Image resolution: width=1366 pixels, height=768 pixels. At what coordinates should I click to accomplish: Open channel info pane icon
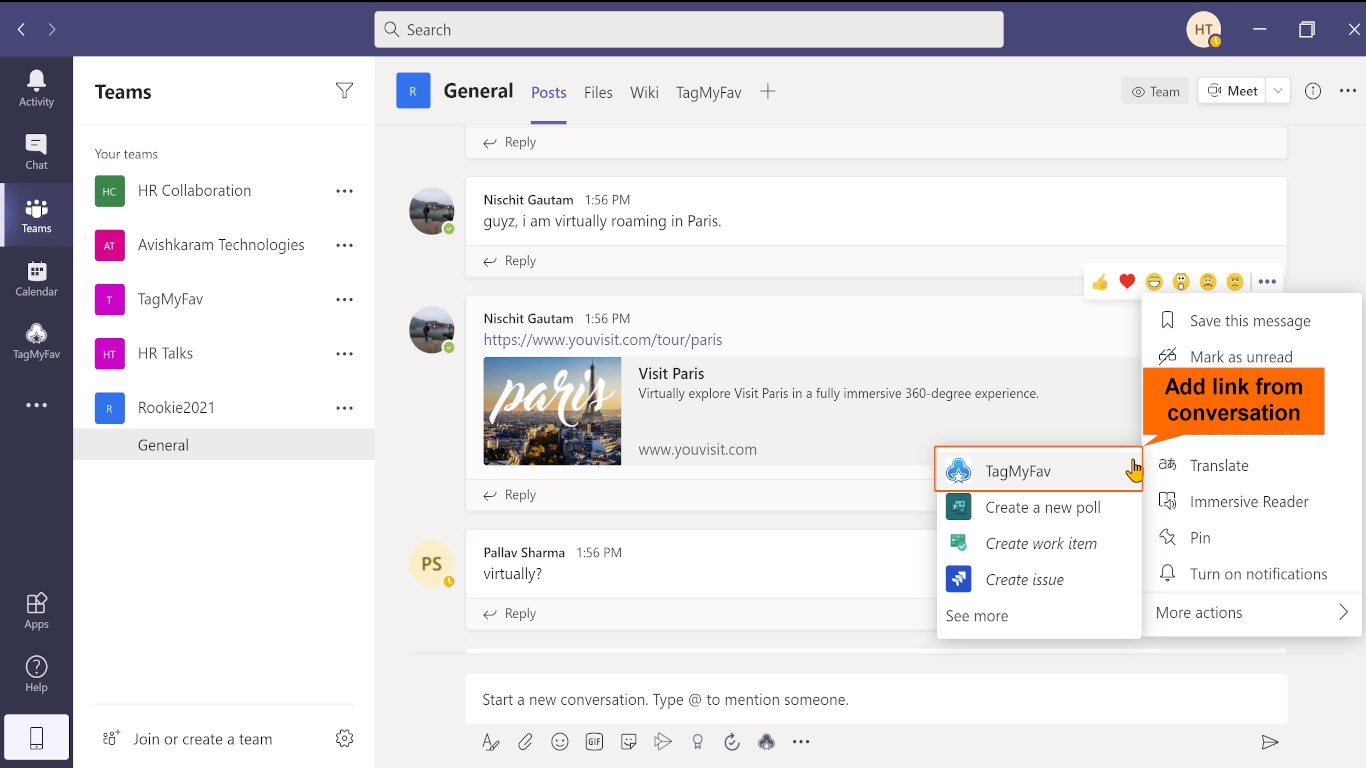click(x=1313, y=91)
